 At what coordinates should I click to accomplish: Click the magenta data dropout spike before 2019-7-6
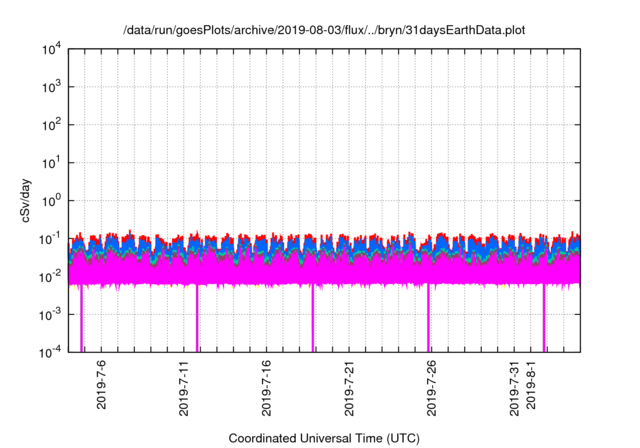pyautogui.click(x=81, y=318)
